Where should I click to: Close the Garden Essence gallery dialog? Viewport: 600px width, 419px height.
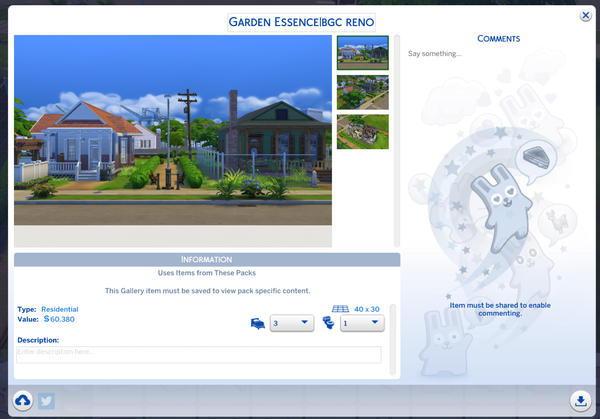tap(585, 16)
